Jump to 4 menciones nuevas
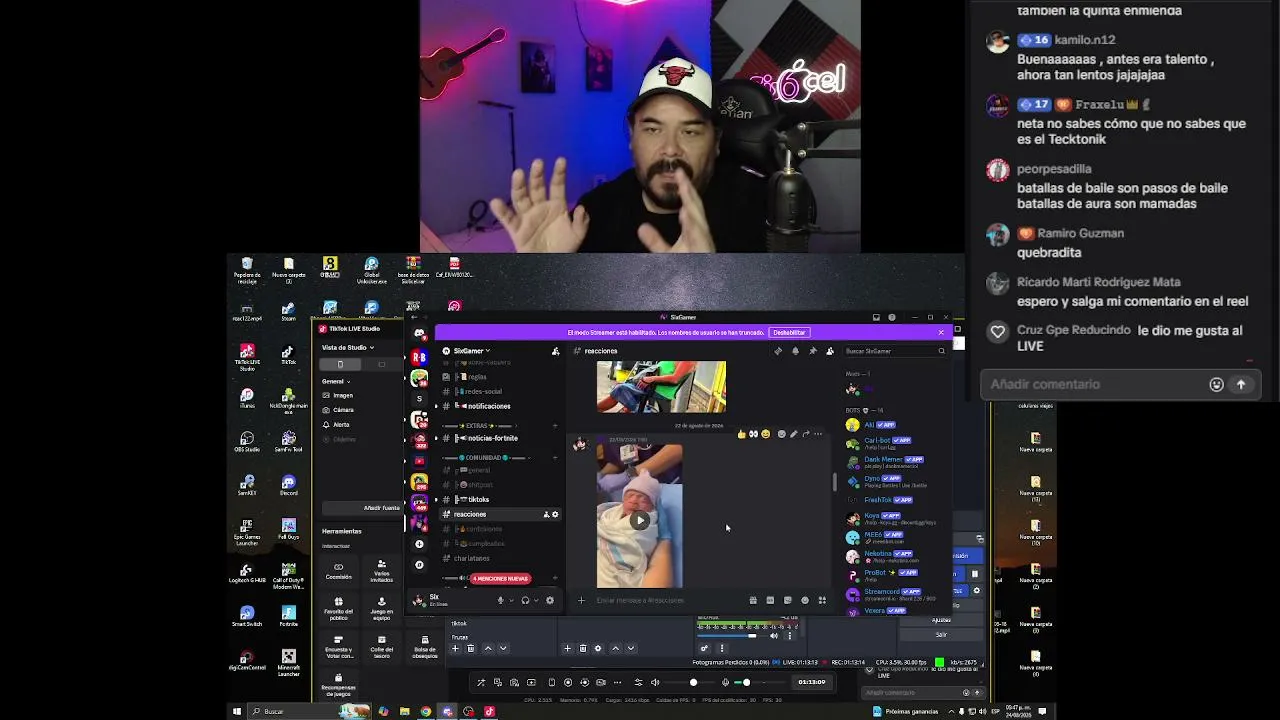The height and width of the screenshot is (720, 1280). point(500,579)
